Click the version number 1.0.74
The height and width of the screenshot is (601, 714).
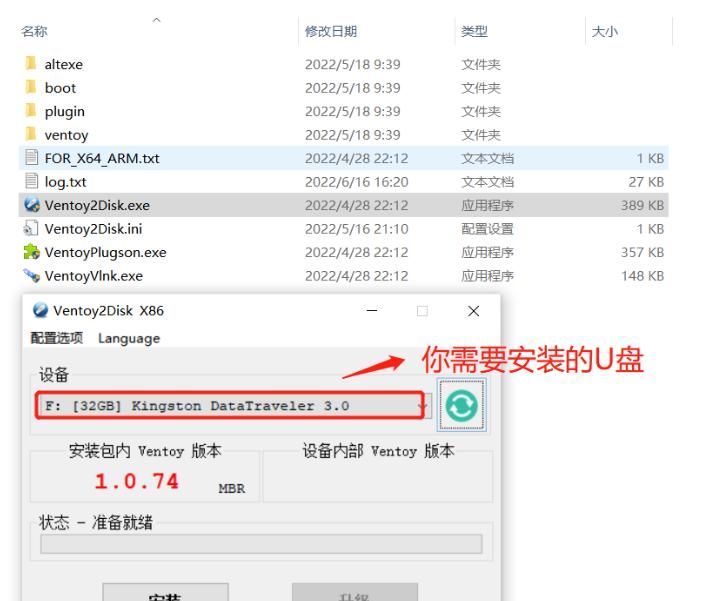136,481
